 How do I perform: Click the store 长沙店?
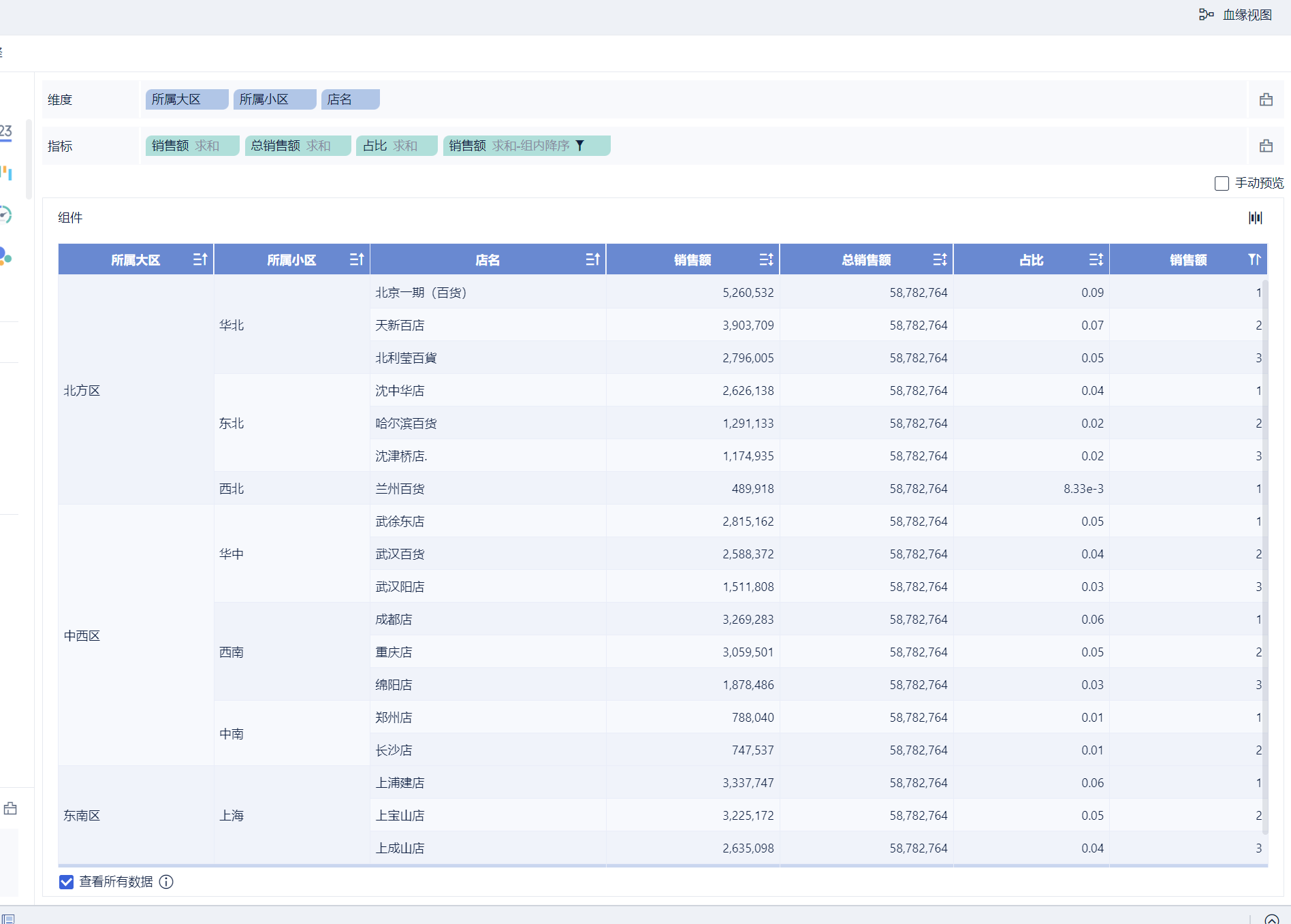[x=394, y=750]
